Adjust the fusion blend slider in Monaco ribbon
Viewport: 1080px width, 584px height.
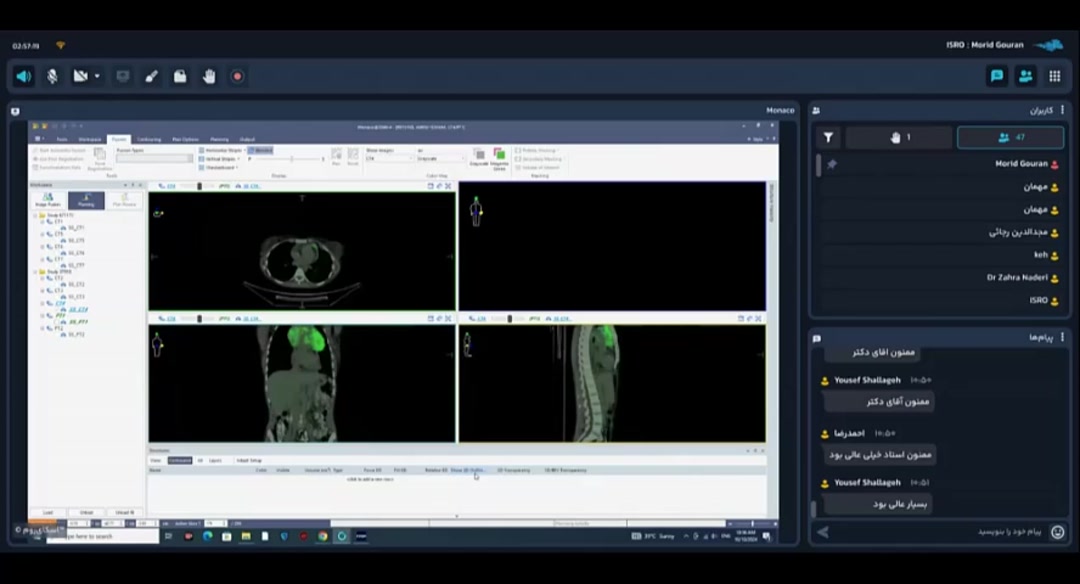(x=293, y=159)
